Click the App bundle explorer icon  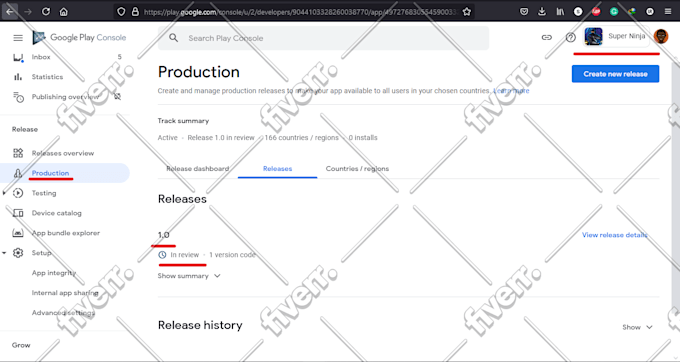(x=18, y=233)
